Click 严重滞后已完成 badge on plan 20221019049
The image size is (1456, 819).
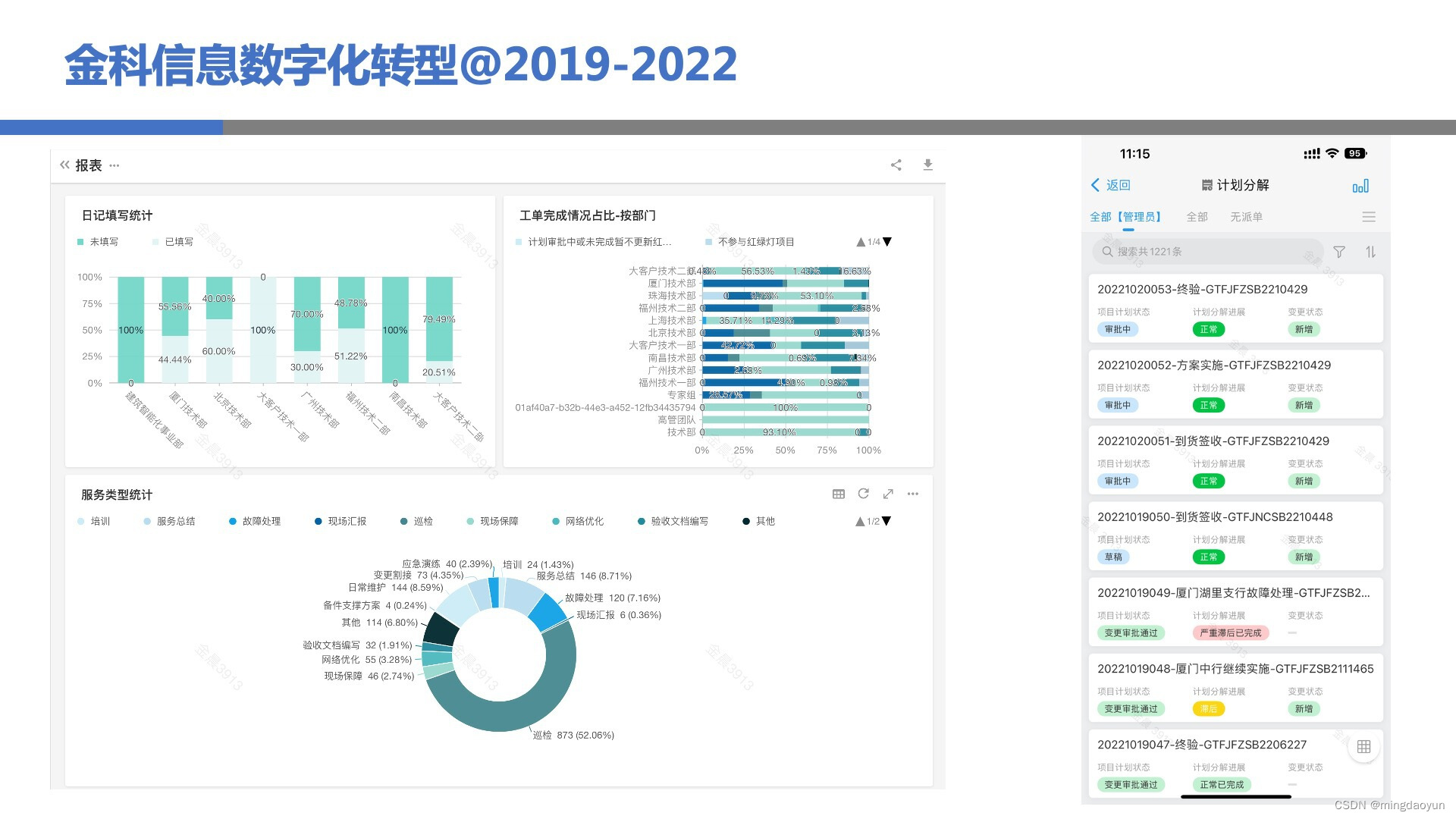[x=1230, y=632]
